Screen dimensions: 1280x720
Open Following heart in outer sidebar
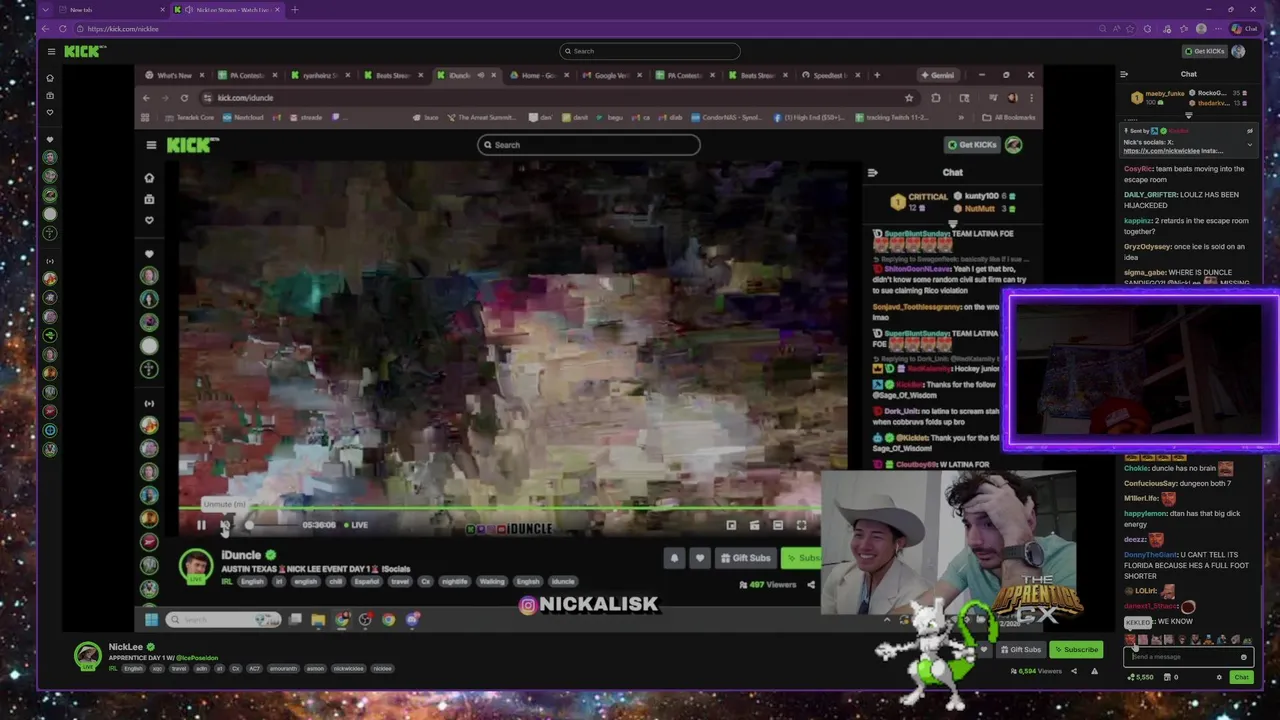coord(50,112)
